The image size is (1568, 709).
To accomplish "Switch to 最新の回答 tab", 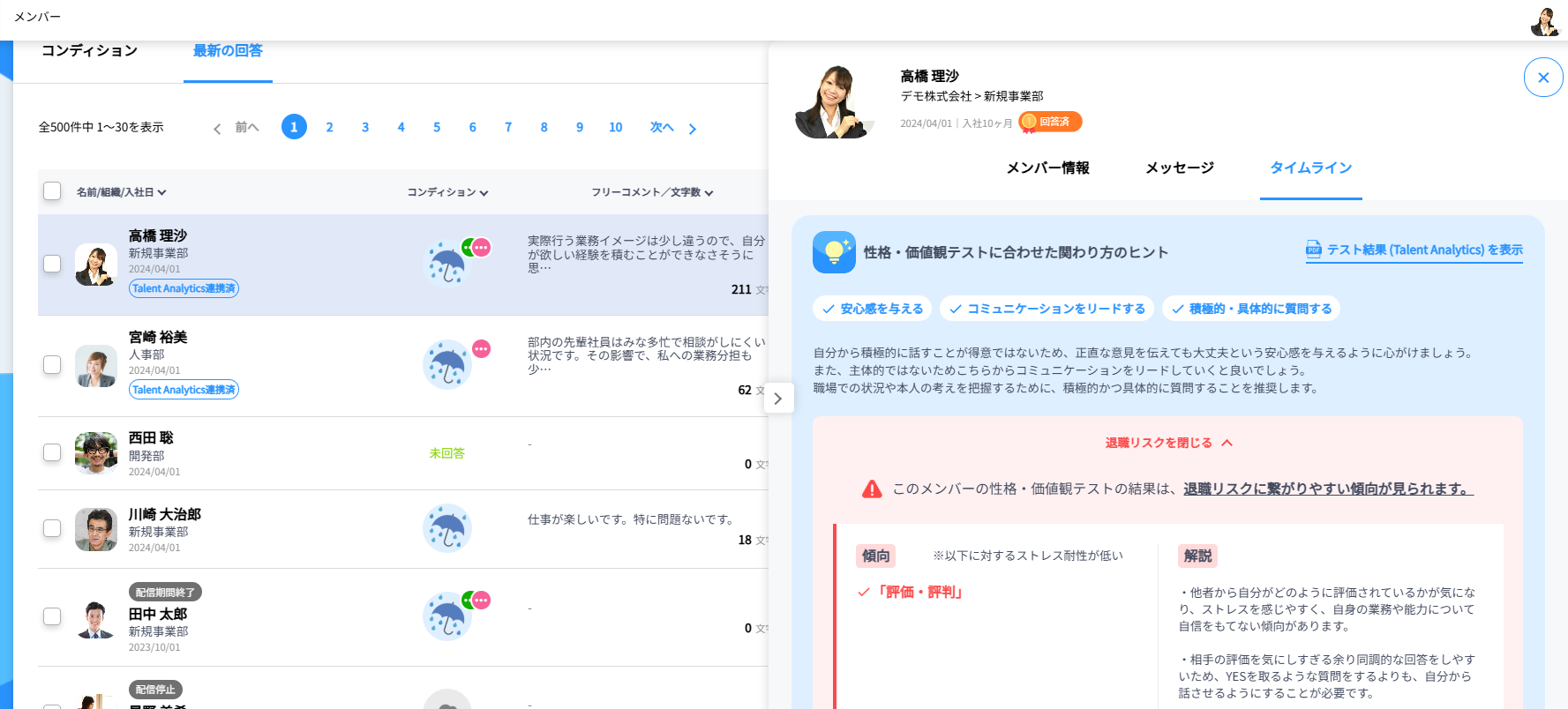I will point(228,51).
